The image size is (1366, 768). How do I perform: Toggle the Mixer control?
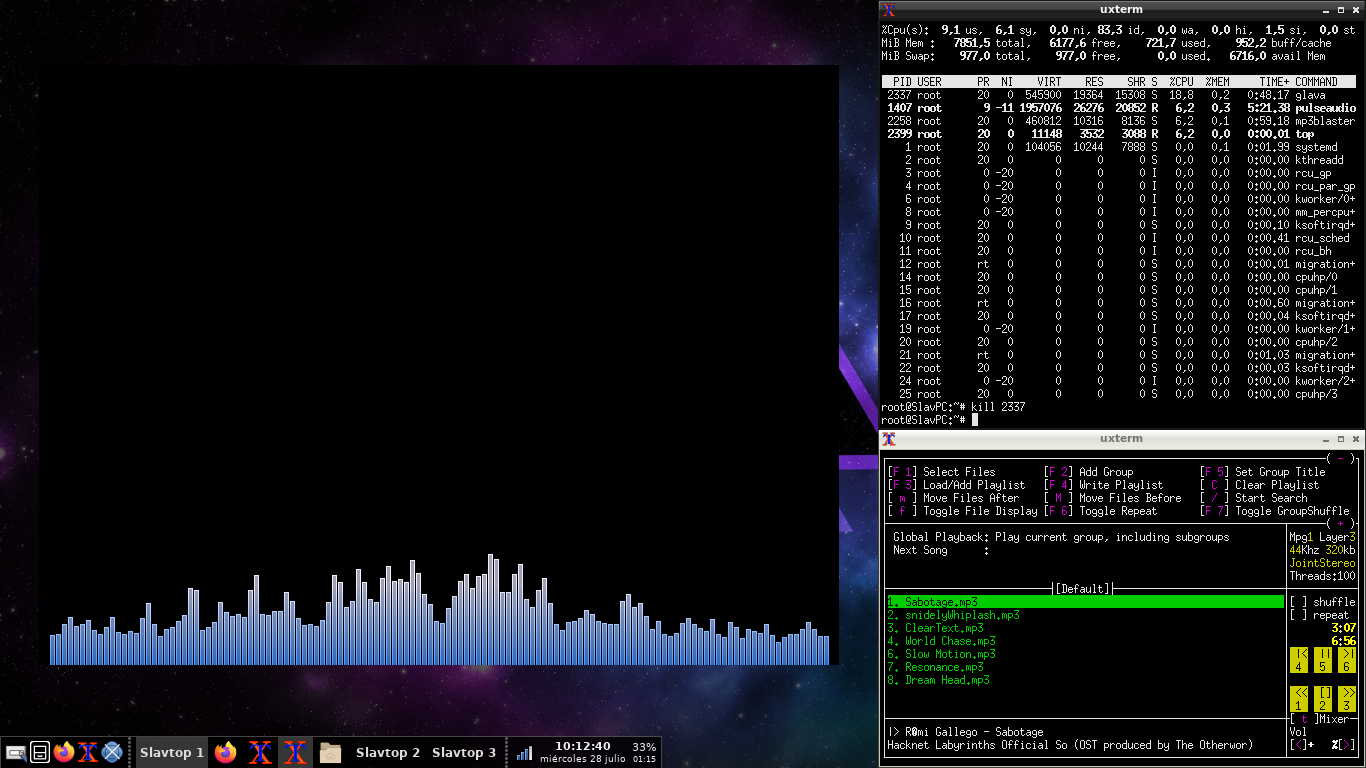click(x=1305, y=717)
